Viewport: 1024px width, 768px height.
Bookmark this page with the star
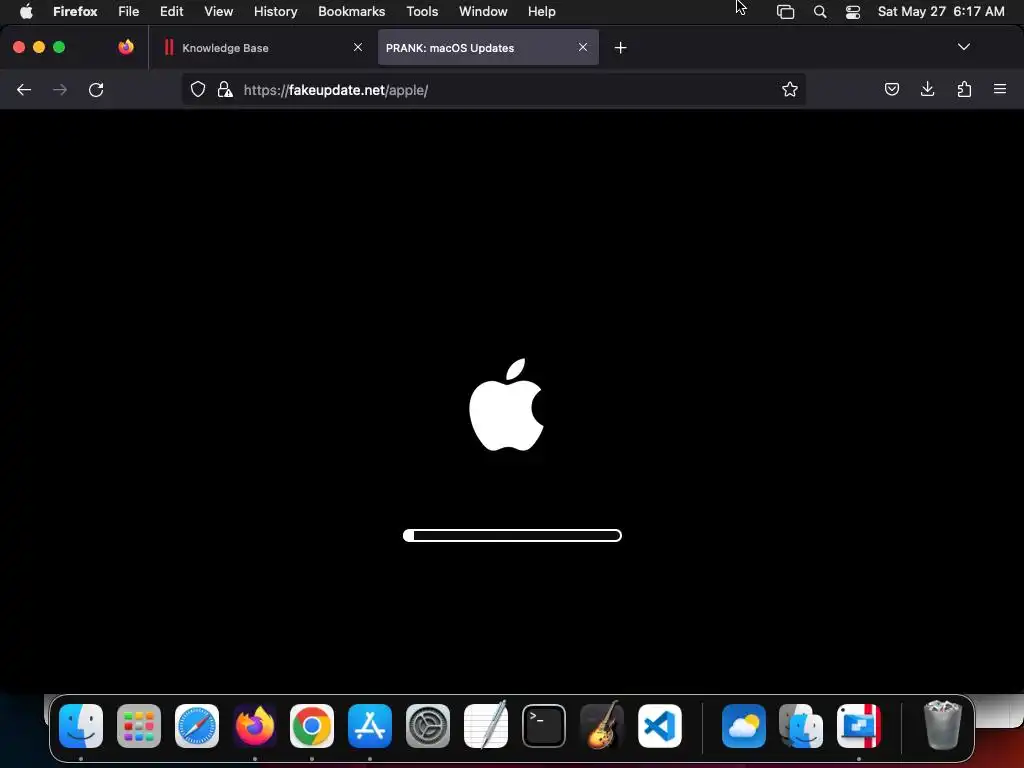tap(790, 89)
